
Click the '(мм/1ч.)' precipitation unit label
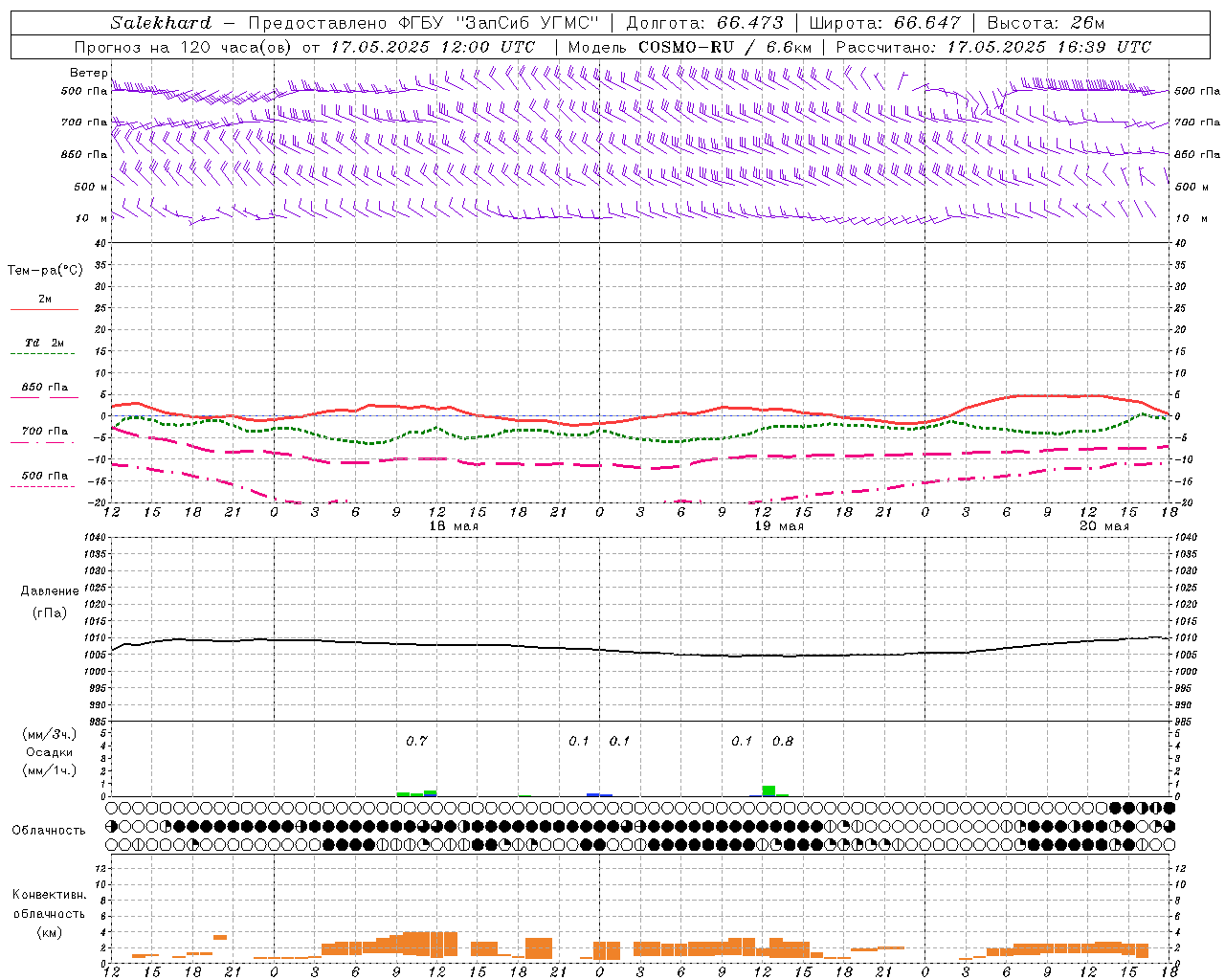[50, 770]
